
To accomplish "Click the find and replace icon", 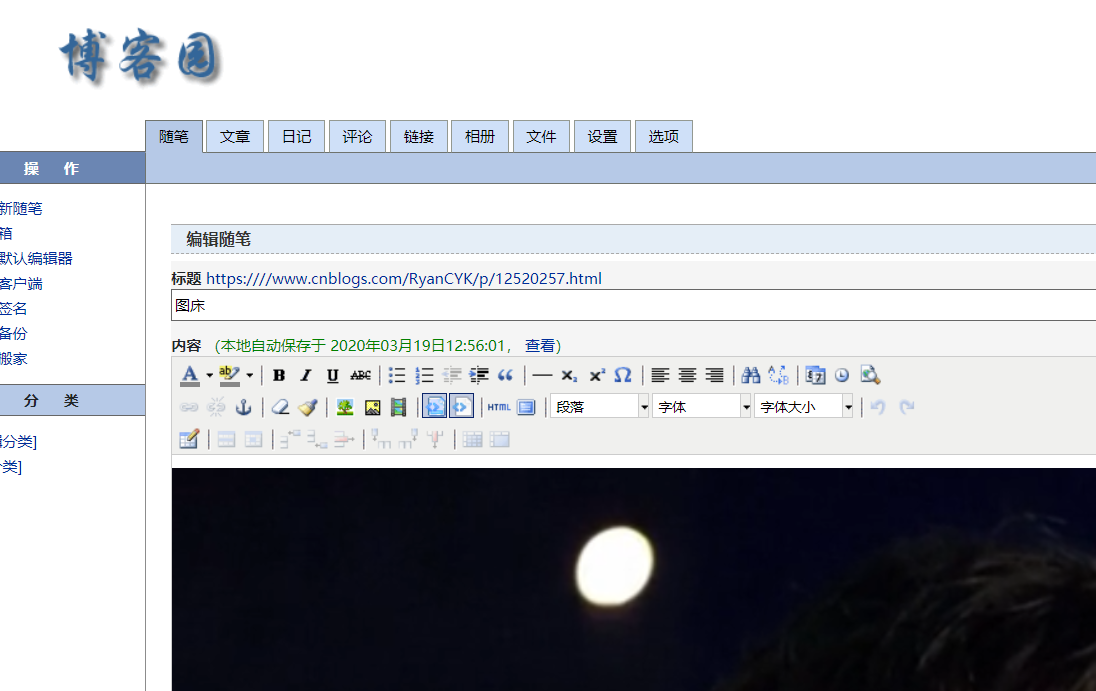I will [779, 375].
